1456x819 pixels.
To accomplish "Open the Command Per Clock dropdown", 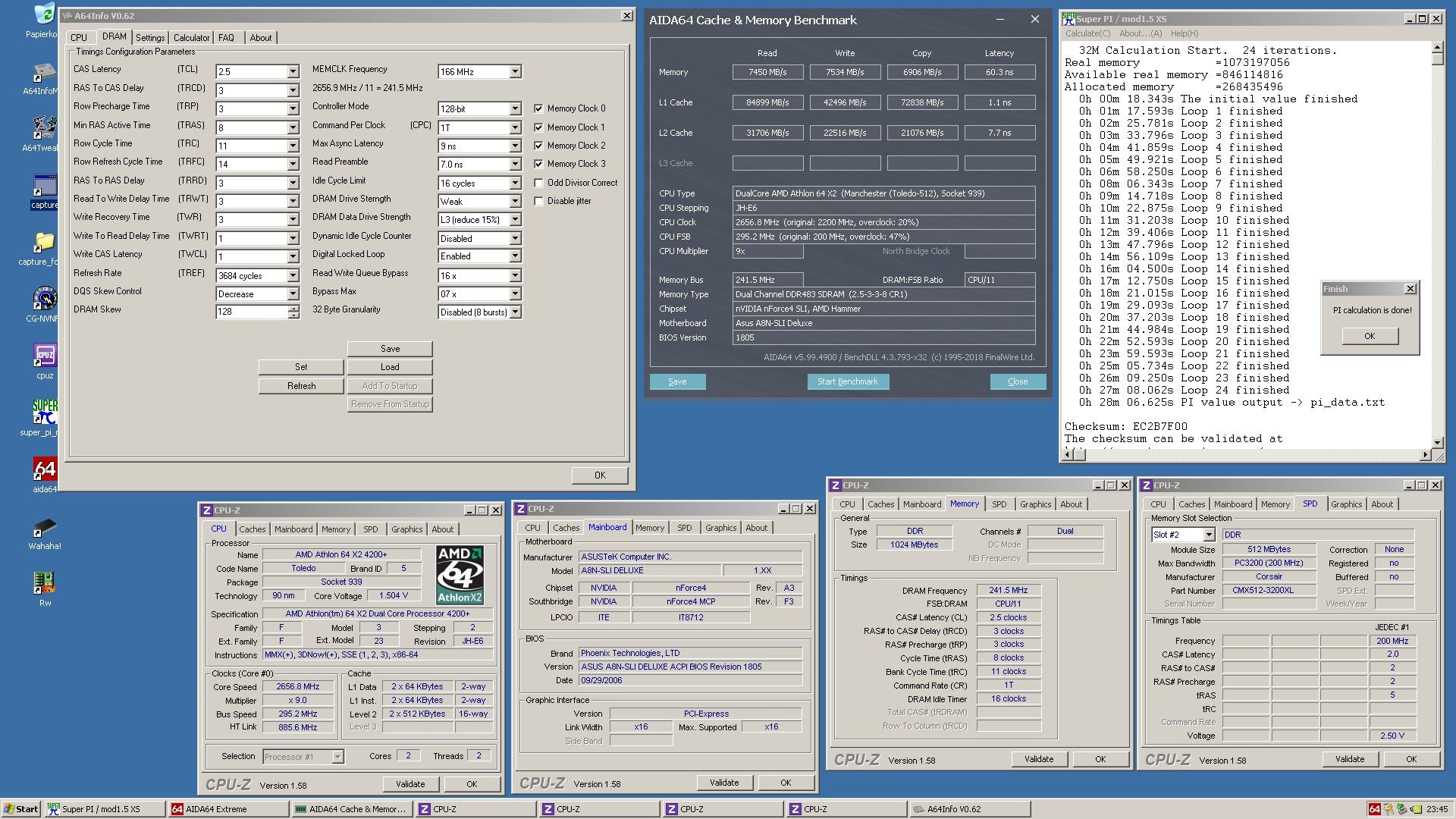I will (x=515, y=127).
